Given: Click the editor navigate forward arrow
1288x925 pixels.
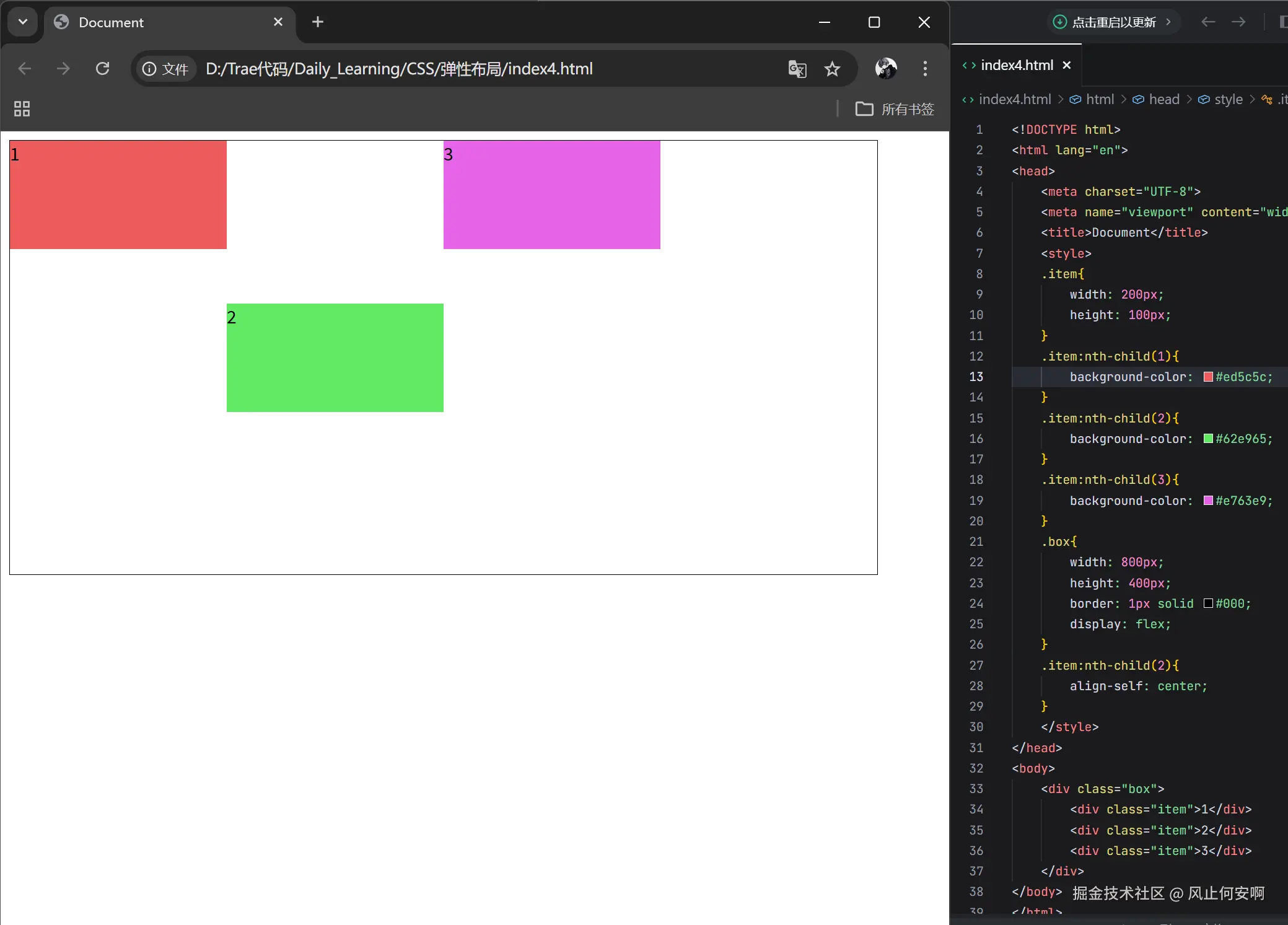Looking at the screenshot, I should (x=1238, y=22).
